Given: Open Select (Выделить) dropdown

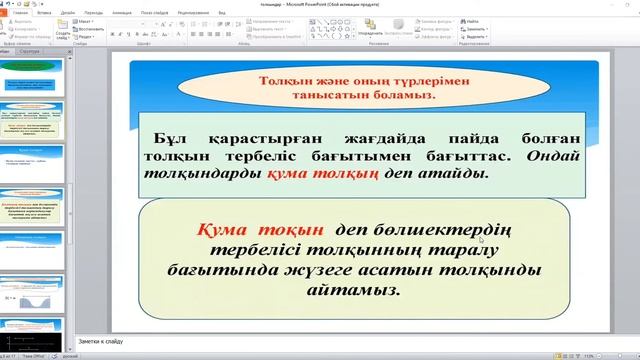Looking at the screenshot, I should pyautogui.click(x=474, y=37).
